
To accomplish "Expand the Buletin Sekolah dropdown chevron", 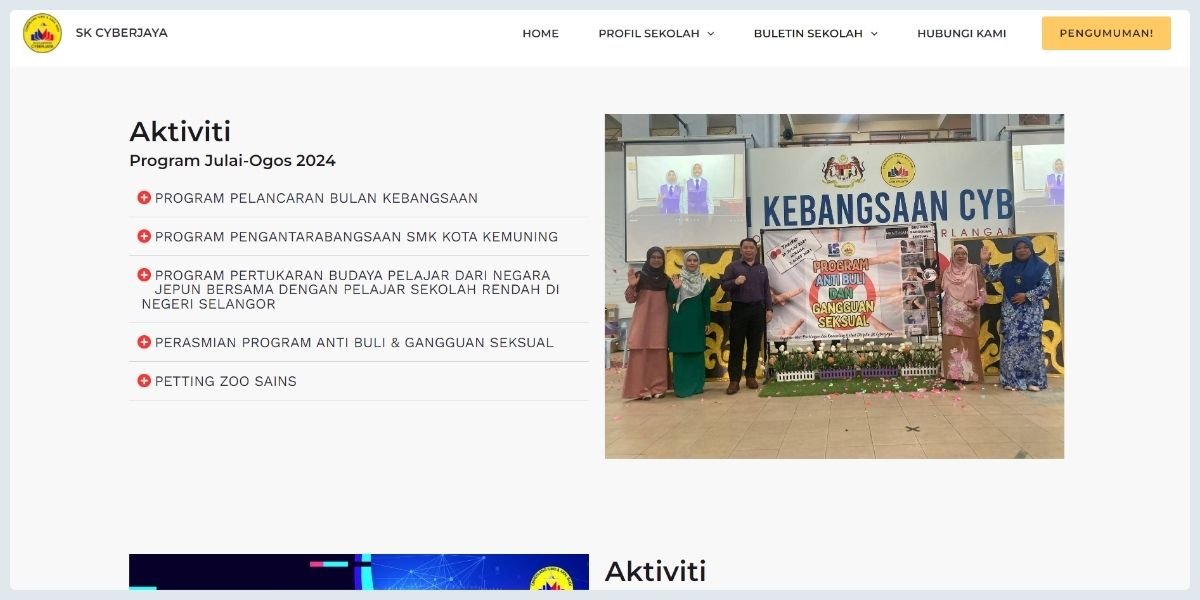I will click(874, 34).
